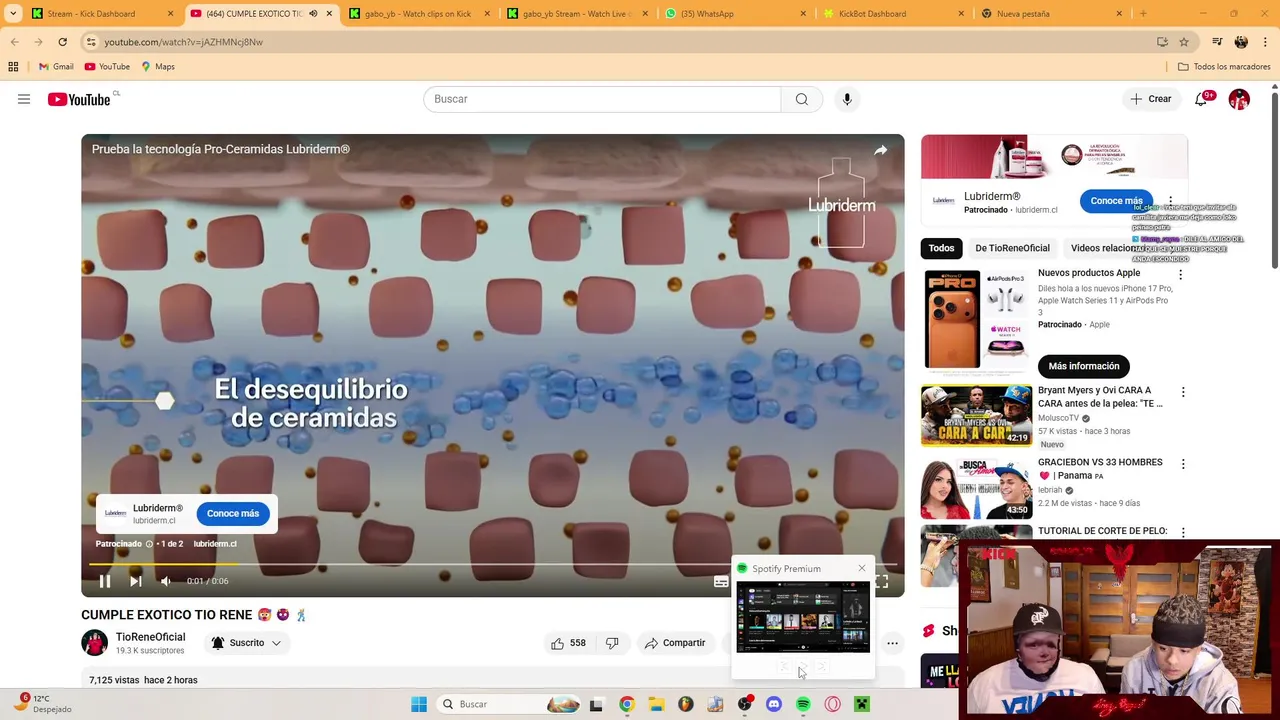Select the Todos filter chip
This screenshot has height=720, width=1280.
pyautogui.click(x=941, y=248)
